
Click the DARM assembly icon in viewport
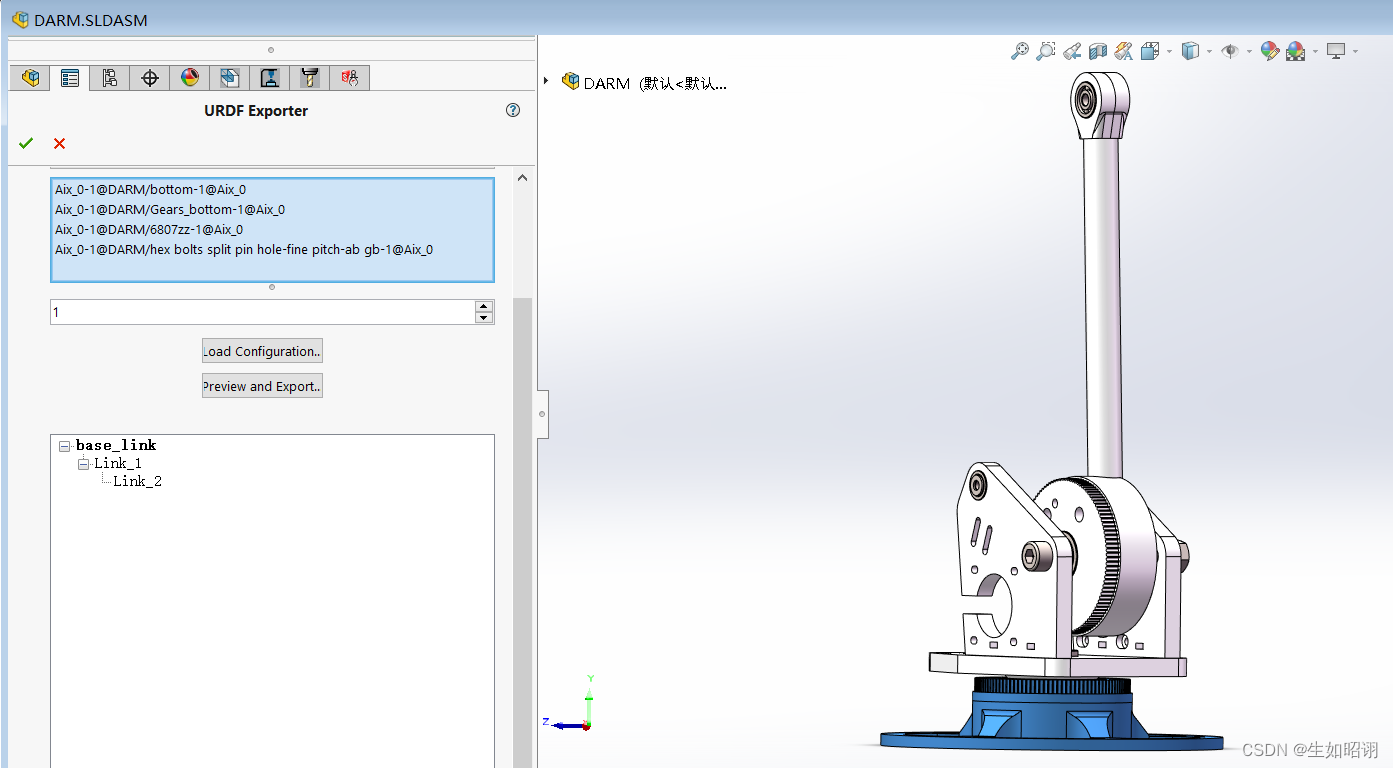tap(571, 81)
